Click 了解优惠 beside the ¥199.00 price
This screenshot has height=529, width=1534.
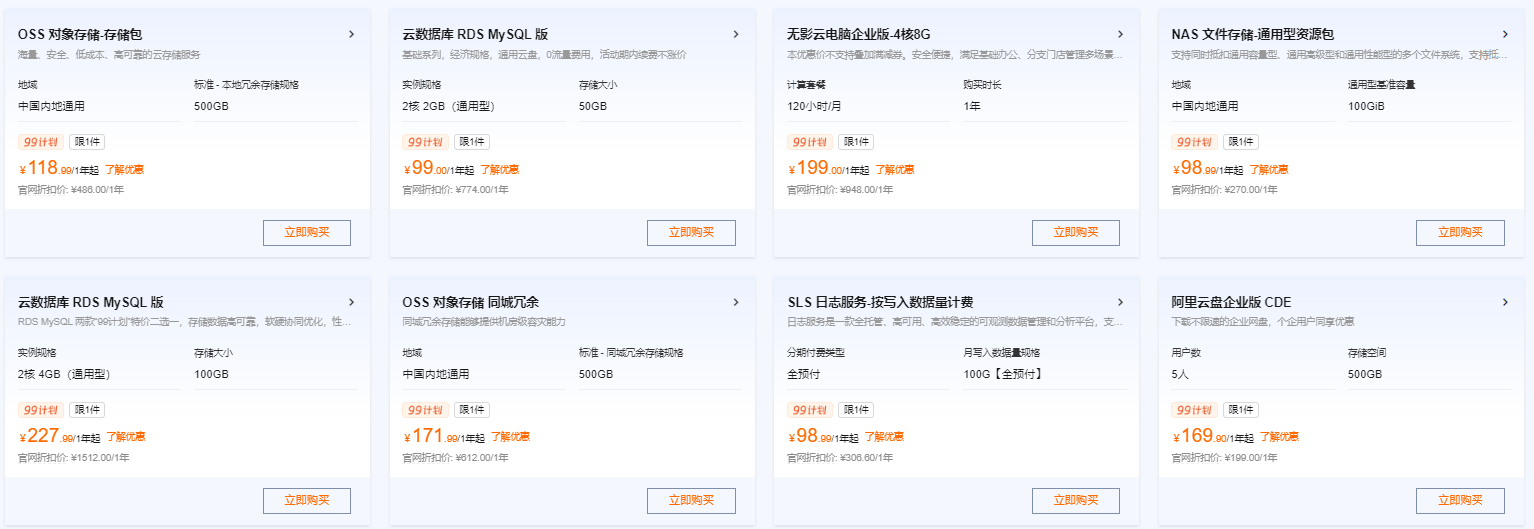point(894,170)
